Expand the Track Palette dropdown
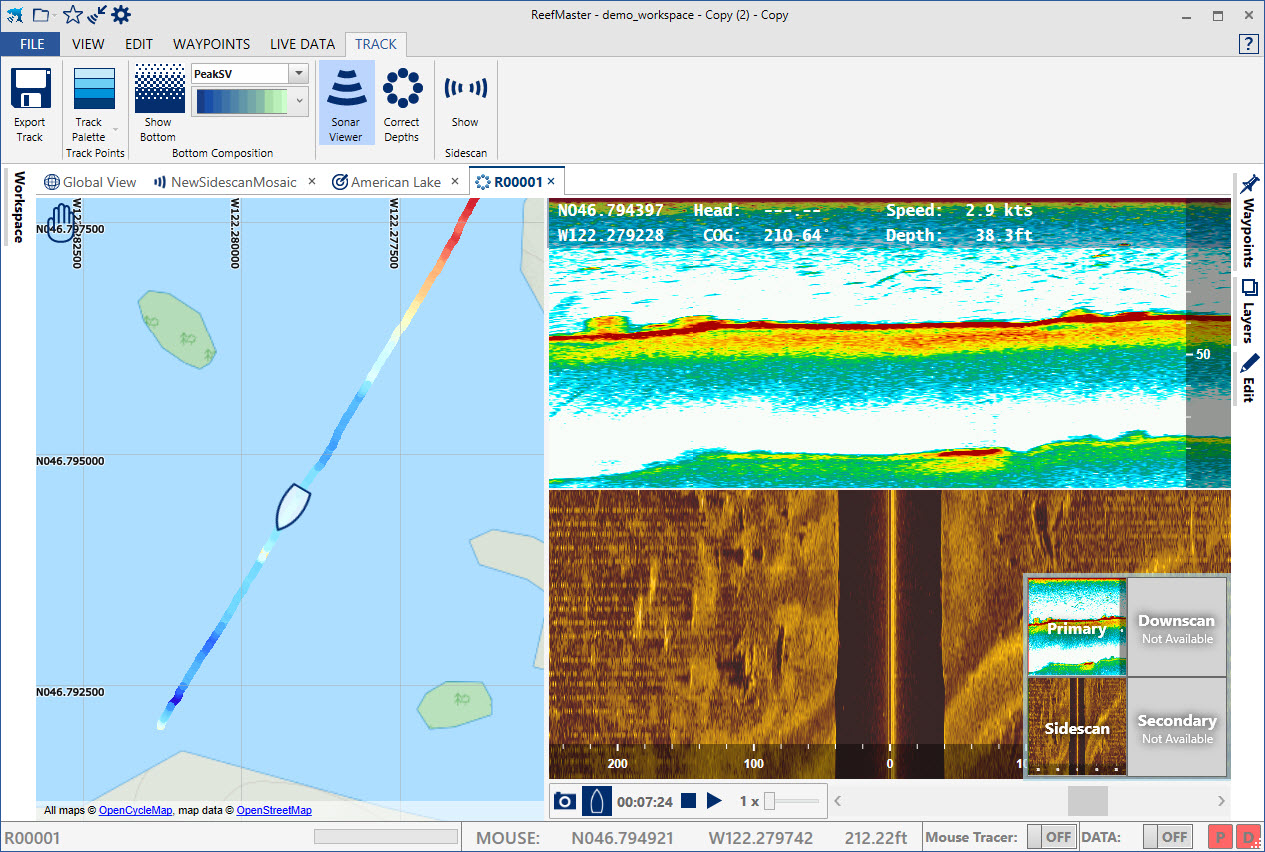The height and width of the screenshot is (852, 1265). click(115, 130)
